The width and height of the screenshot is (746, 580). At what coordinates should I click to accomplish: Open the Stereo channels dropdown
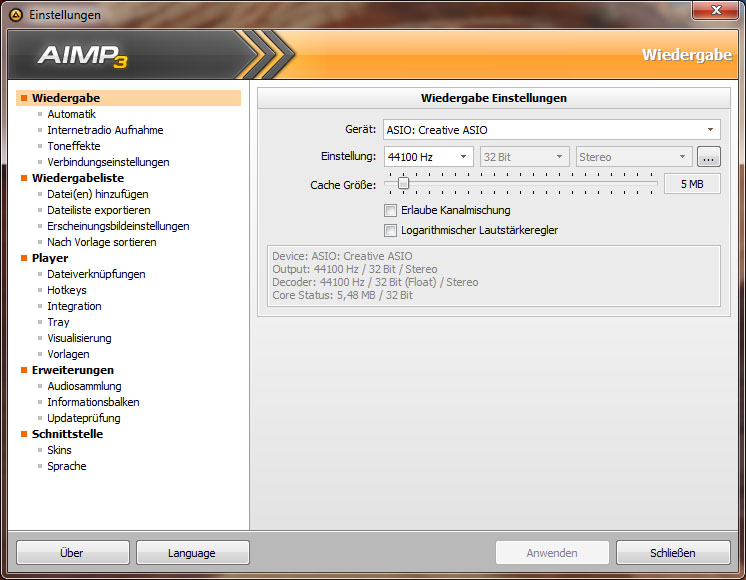pyautogui.click(x=634, y=157)
